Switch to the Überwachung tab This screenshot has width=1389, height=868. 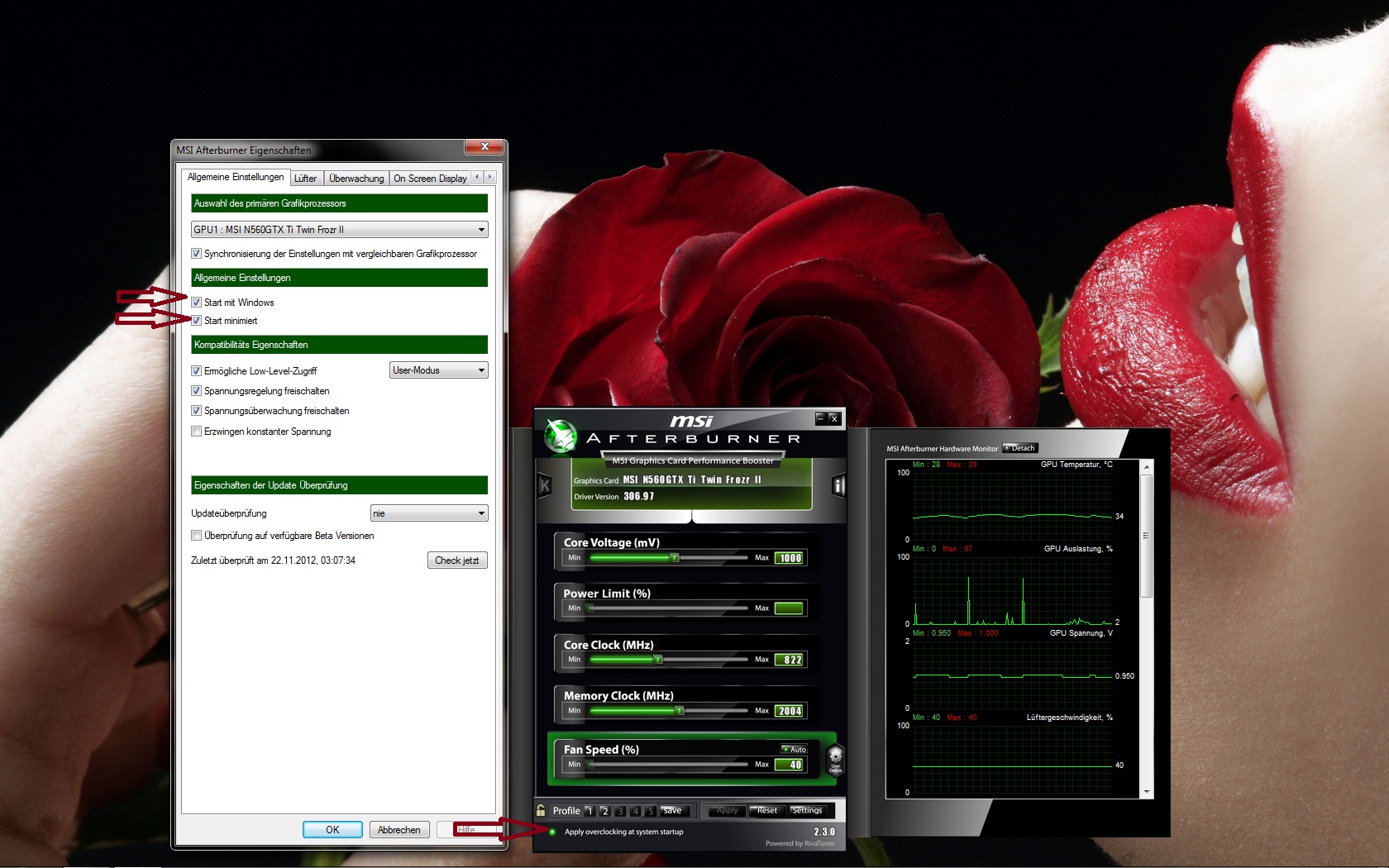tap(356, 179)
